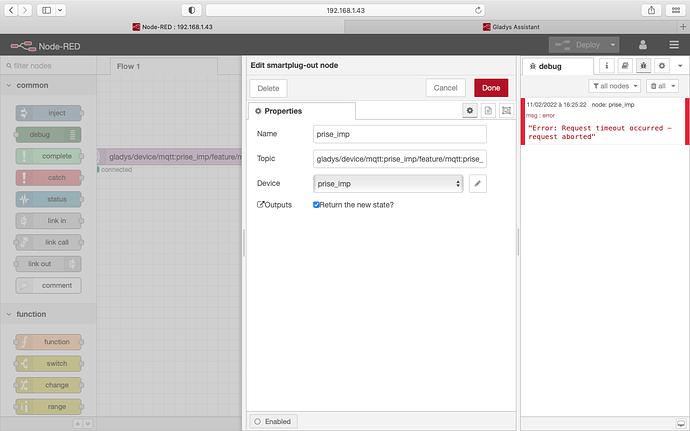Open clear all messages dropdown

point(663,86)
